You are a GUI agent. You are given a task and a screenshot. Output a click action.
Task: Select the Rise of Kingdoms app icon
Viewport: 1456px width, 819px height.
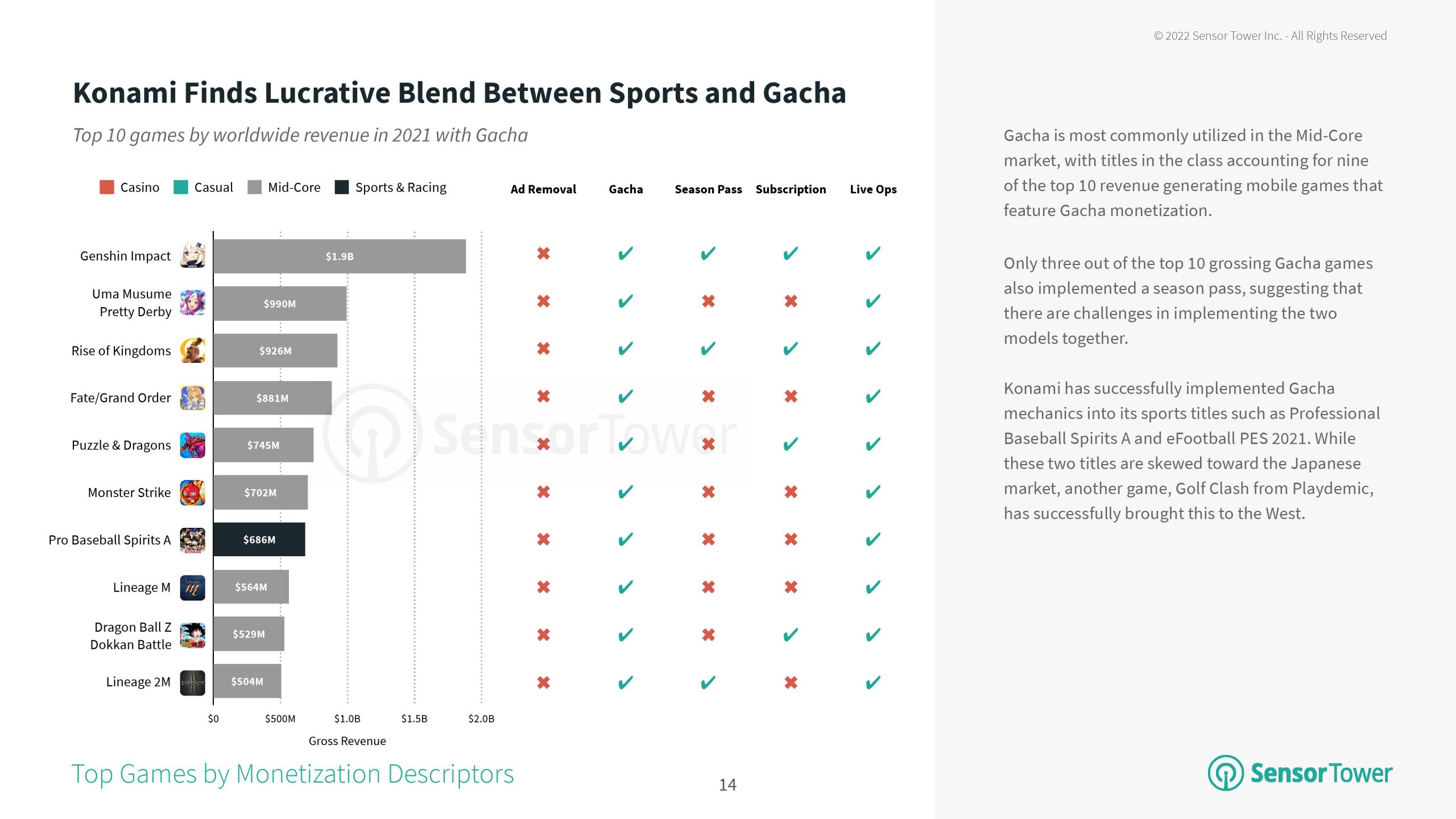(192, 350)
